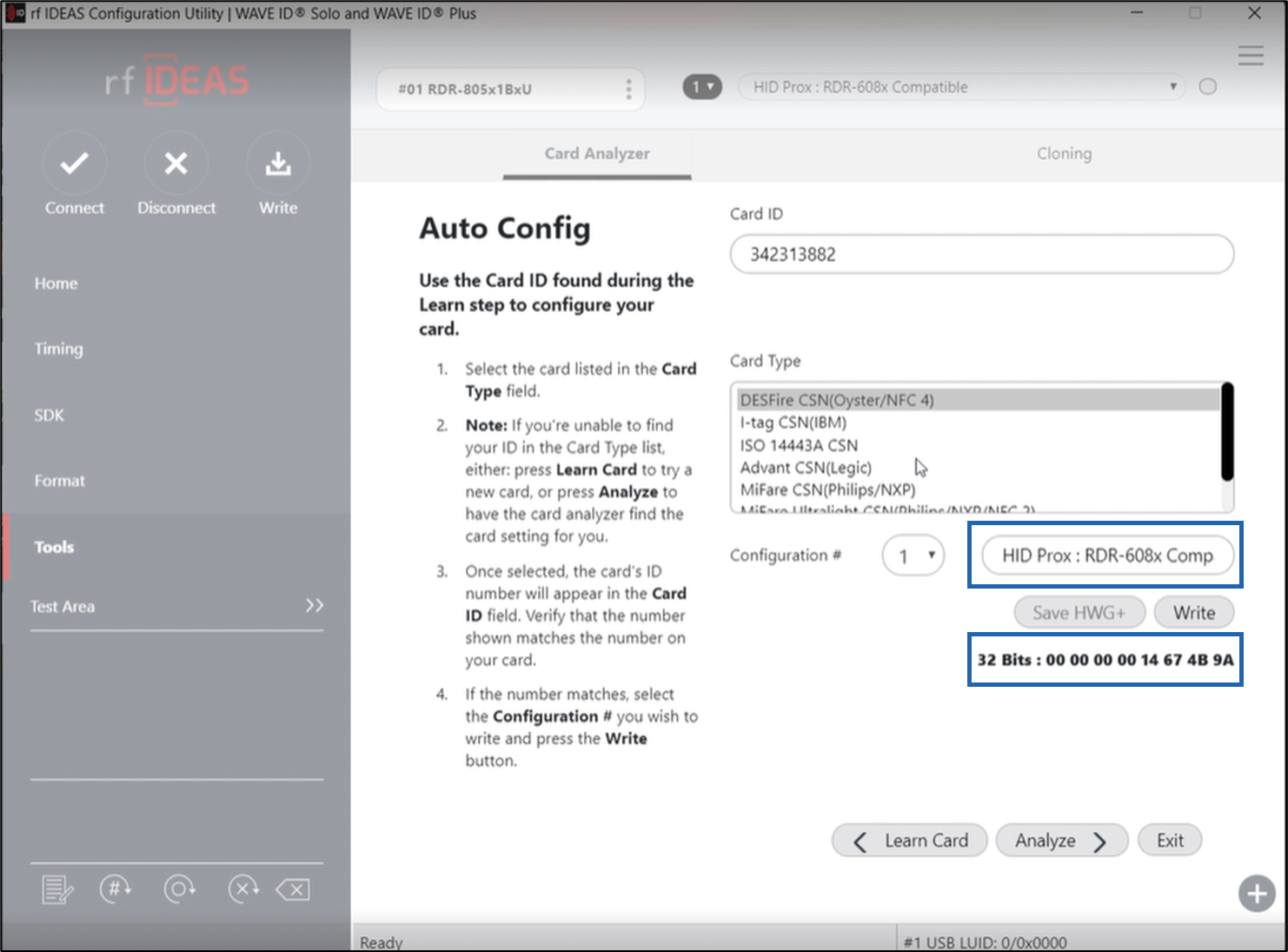Open the configuration number pill dropdown in header
This screenshot has height=952, width=1288.
[x=702, y=87]
